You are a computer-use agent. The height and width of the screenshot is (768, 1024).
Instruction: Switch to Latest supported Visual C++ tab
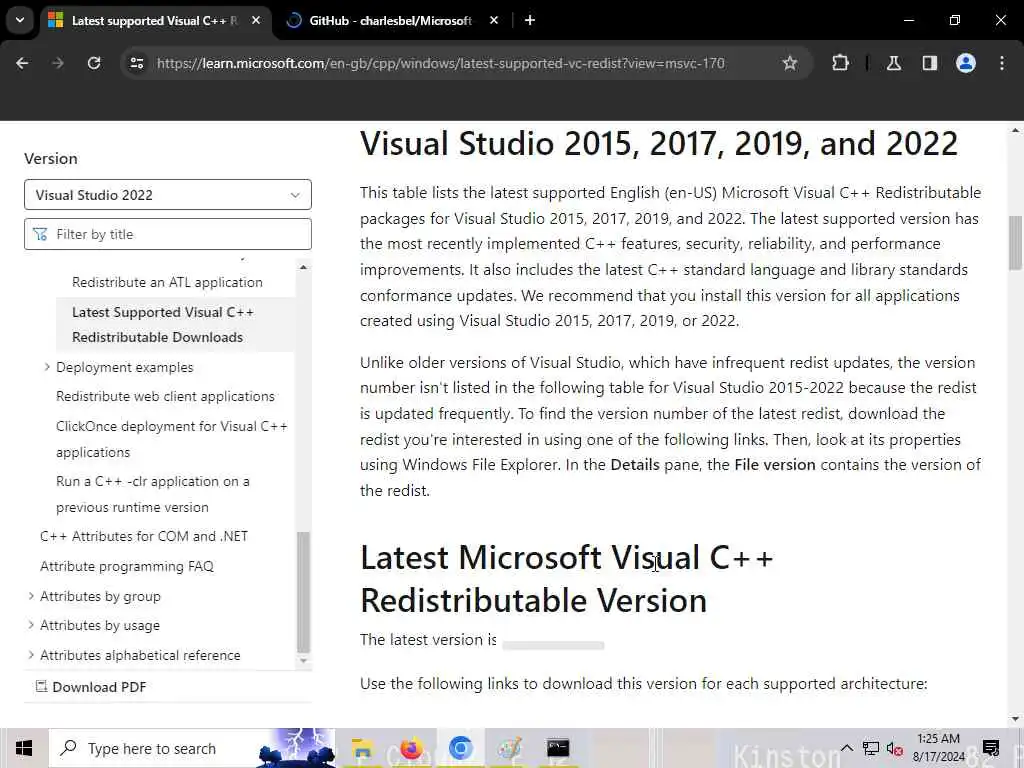pos(154,21)
